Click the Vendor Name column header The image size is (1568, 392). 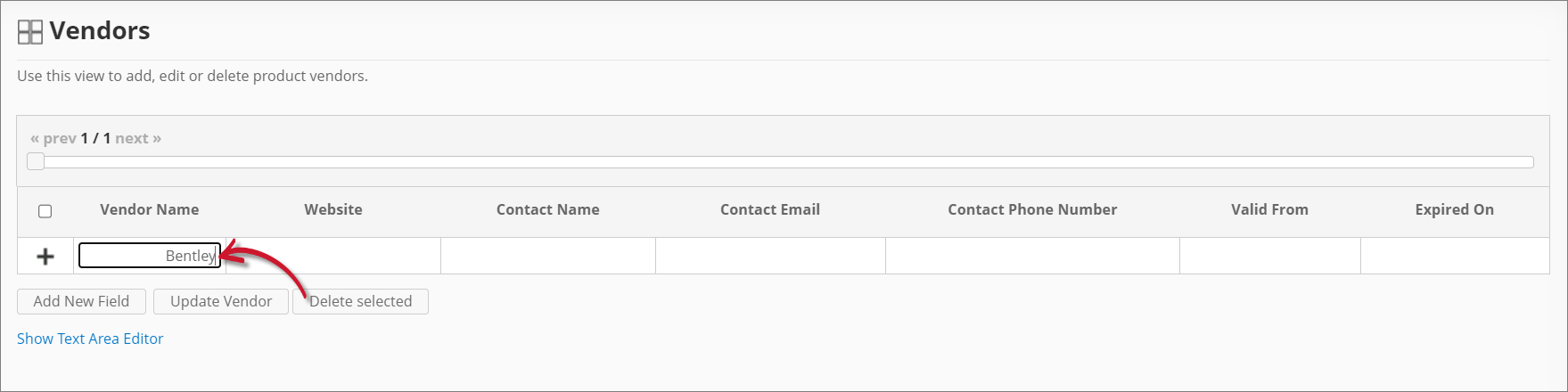click(149, 209)
